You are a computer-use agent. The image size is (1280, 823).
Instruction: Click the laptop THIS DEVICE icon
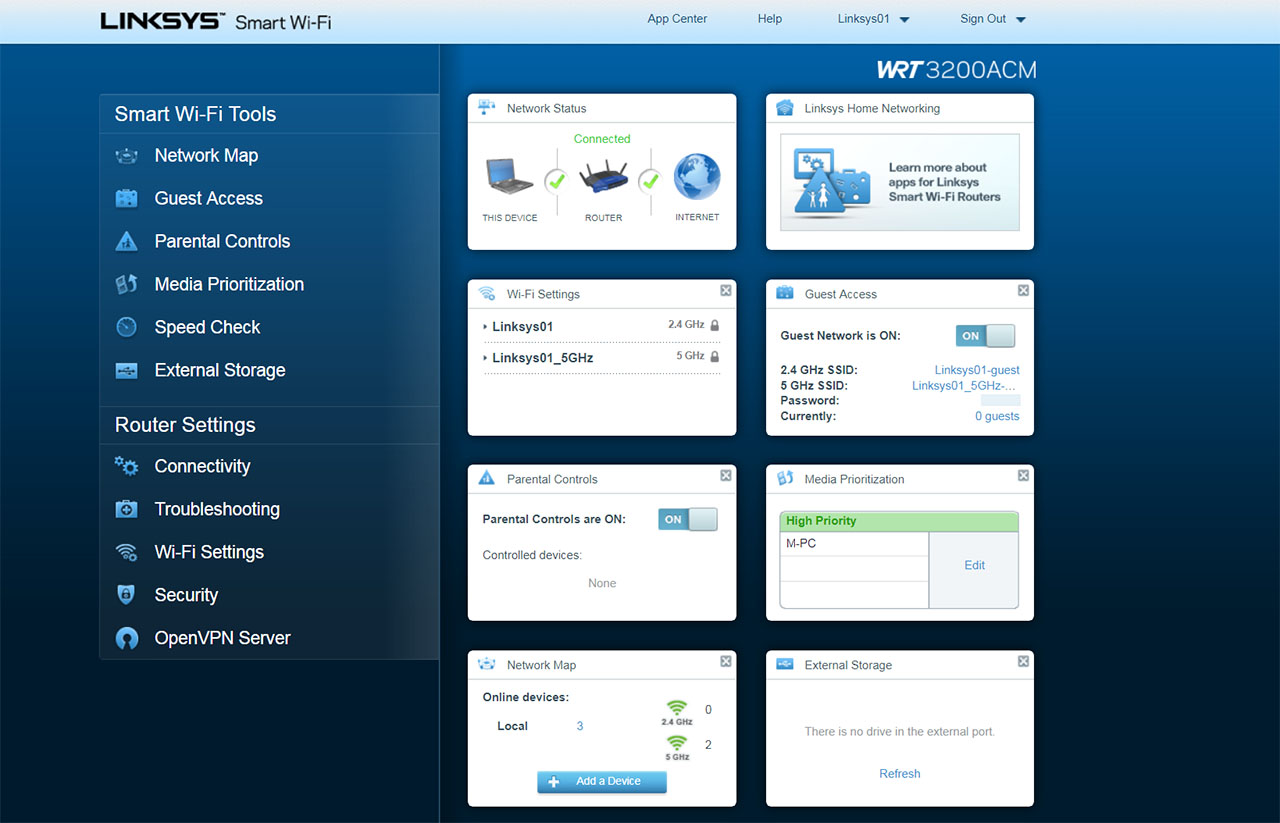click(x=509, y=176)
